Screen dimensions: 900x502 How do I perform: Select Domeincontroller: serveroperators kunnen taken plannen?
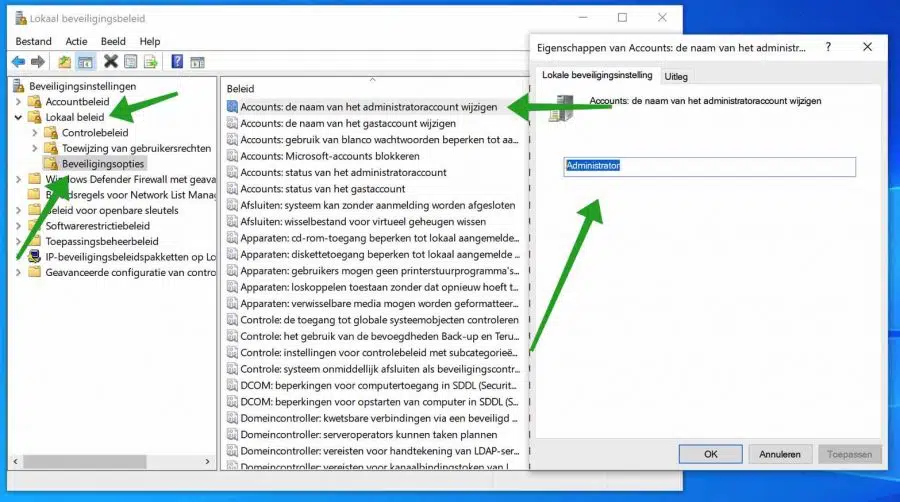(368, 434)
